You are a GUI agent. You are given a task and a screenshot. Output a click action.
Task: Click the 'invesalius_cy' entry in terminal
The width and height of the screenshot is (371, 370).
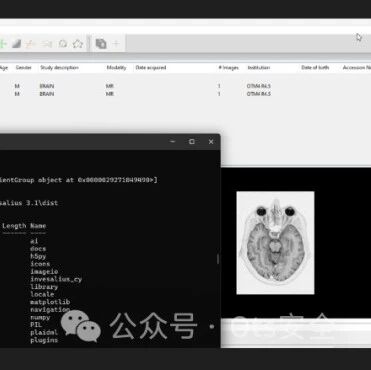[56, 279]
